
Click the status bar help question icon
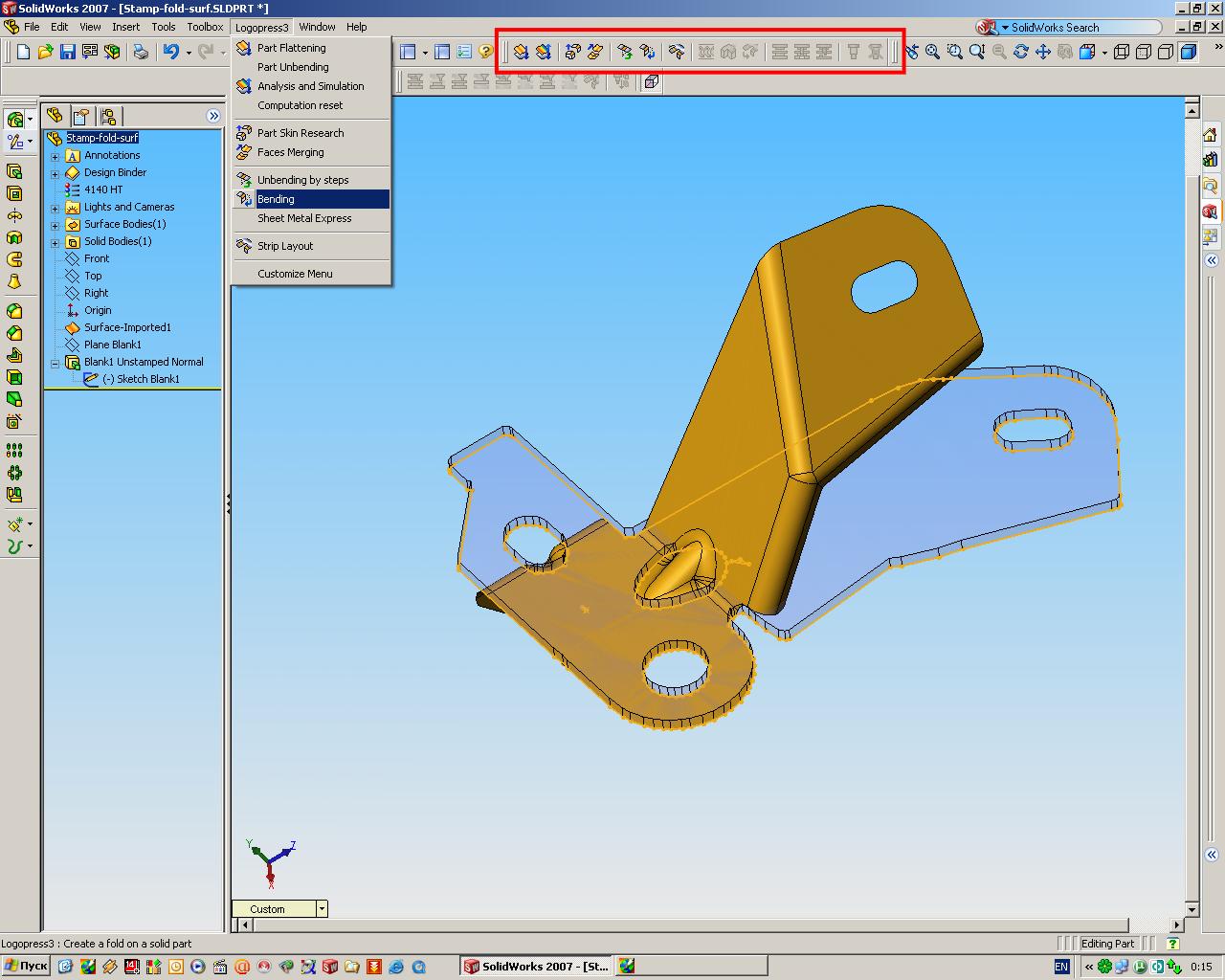pos(1173,944)
